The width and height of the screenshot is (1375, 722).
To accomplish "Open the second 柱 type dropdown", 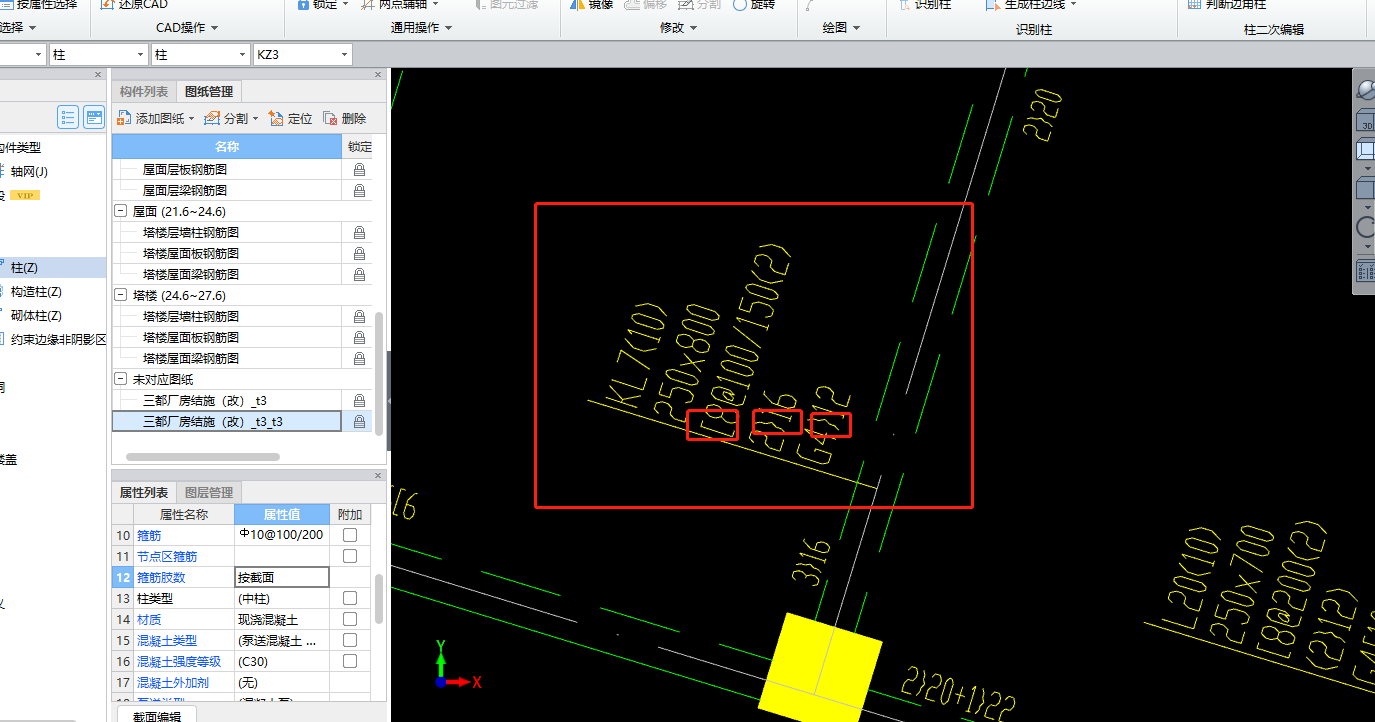I will click(241, 55).
